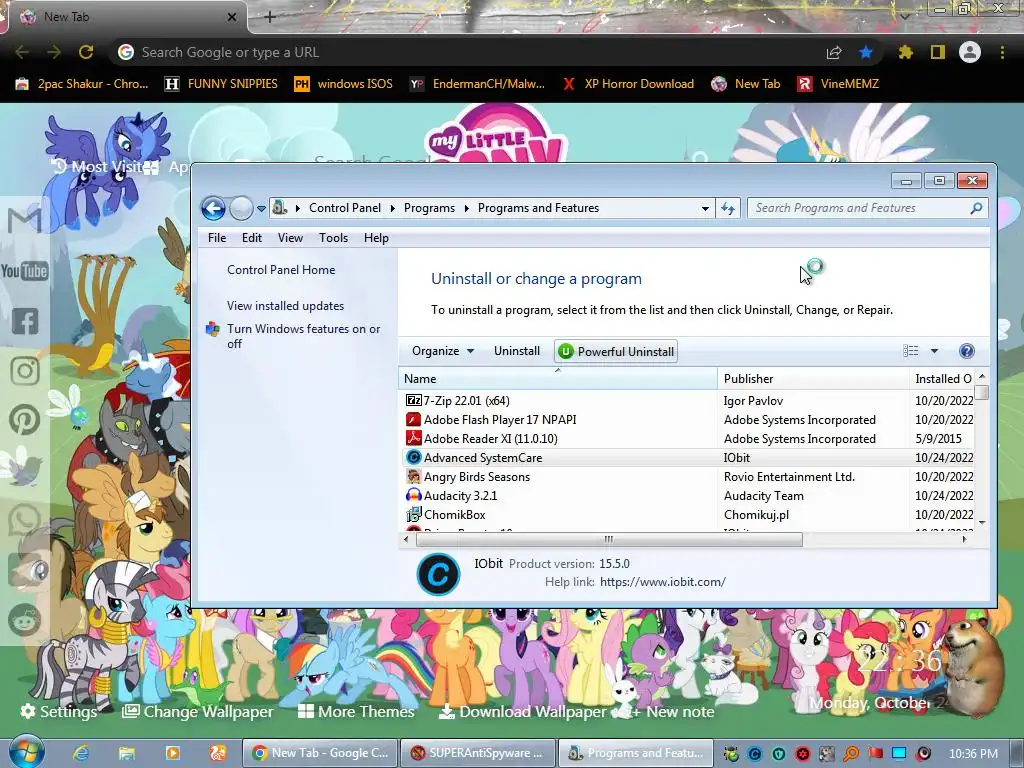
Task: Open the Pinterest shortcut in the sidebar
Action: [25, 420]
